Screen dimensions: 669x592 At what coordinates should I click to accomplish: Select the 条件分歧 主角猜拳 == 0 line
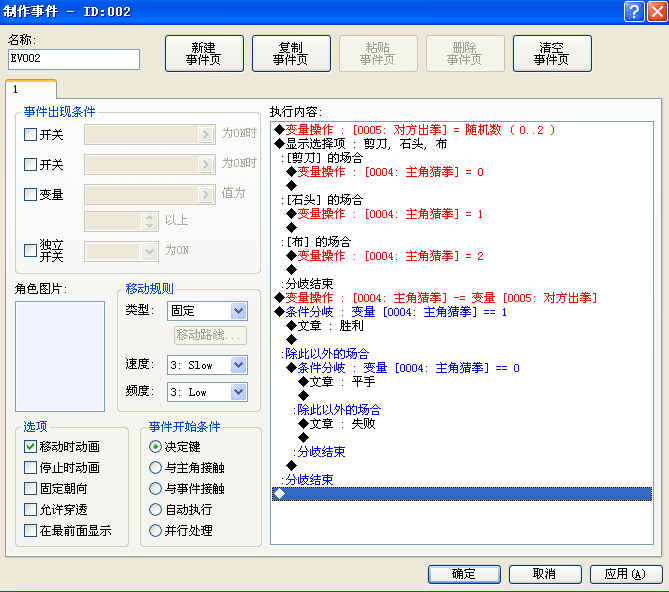pyautogui.click(x=462, y=368)
